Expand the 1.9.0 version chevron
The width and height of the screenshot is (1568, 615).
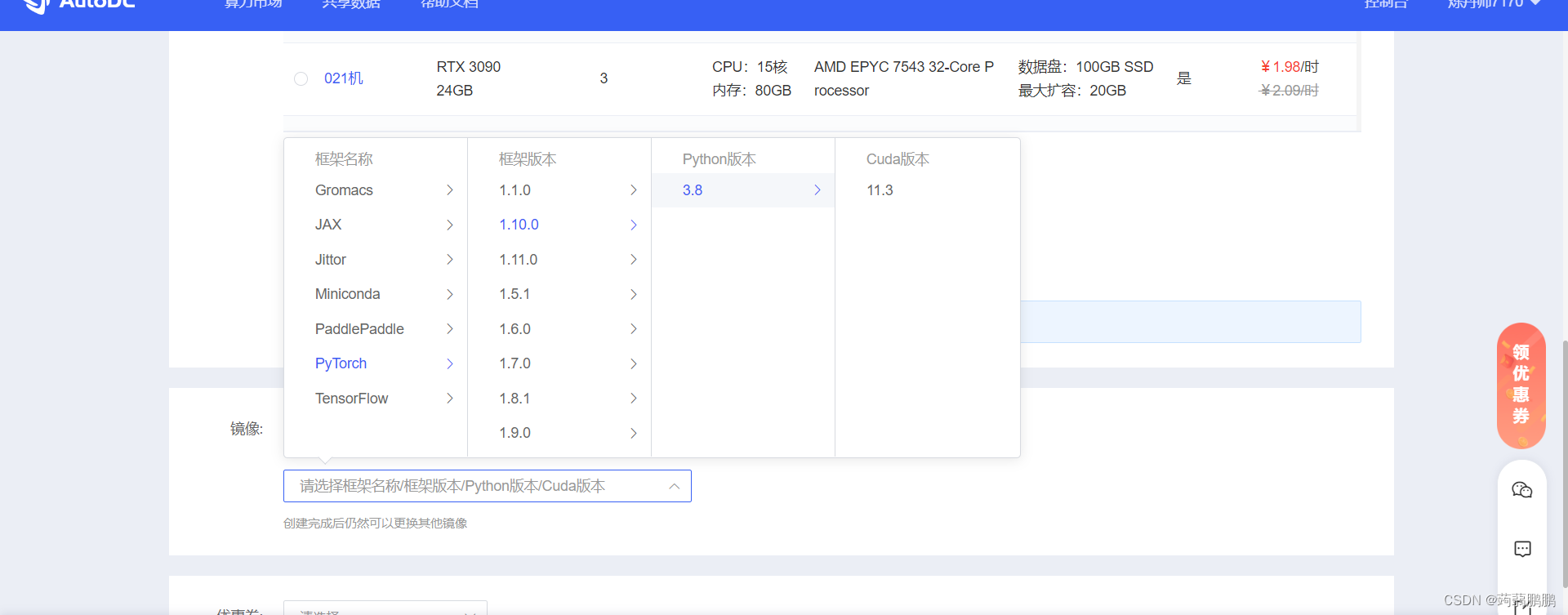click(x=634, y=433)
